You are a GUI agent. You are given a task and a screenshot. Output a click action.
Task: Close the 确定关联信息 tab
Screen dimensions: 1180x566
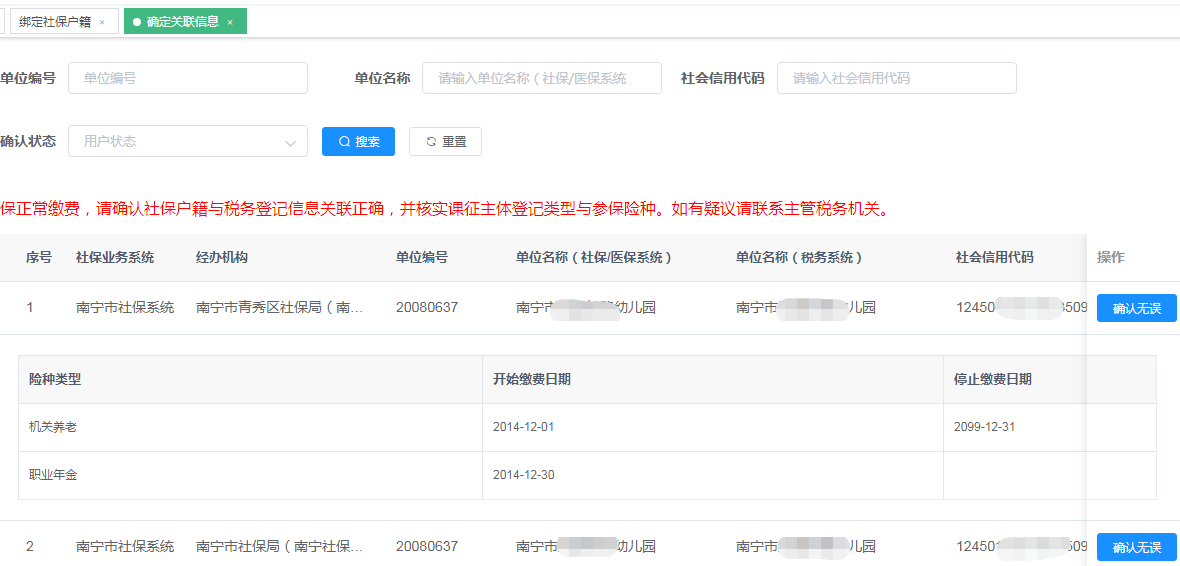[230, 22]
